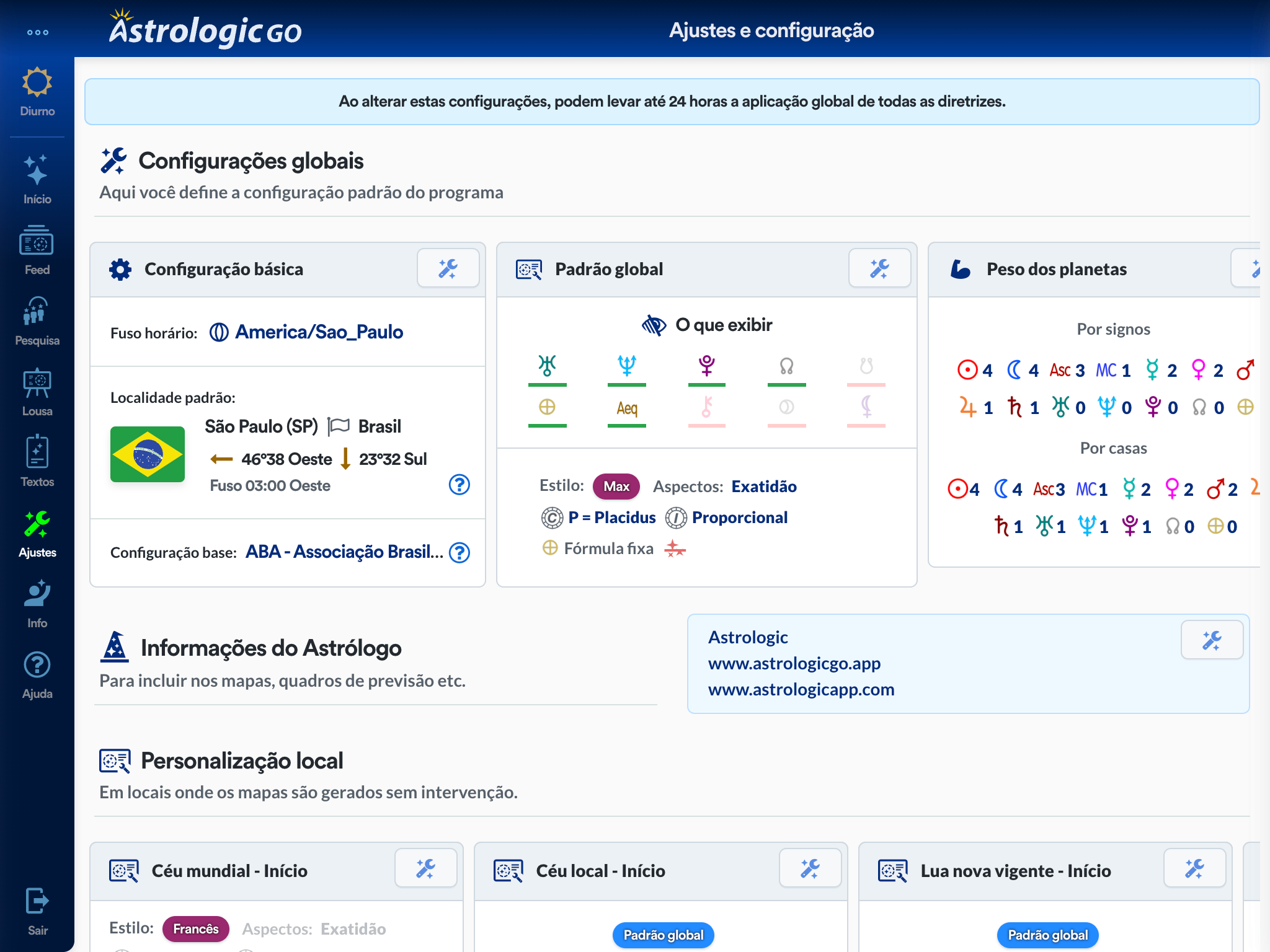Screen dimensions: 1270x952
Task: Click www.astrologicgo.app link
Action: 794,663
